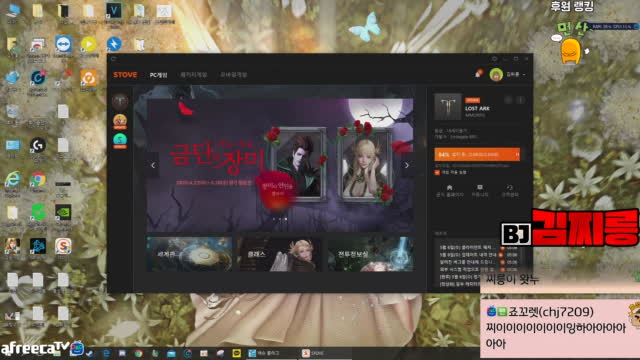
Task: Show next banner with right arrow
Action: point(407,165)
